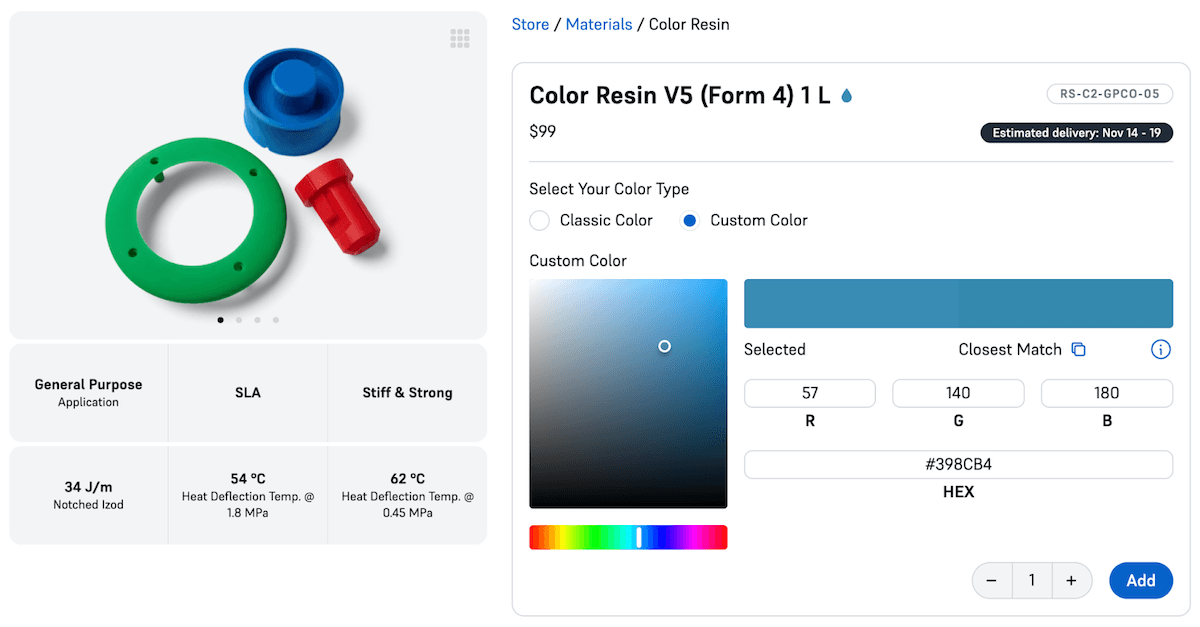The height and width of the screenshot is (627, 1200).
Task: Show the third carousel image dot
Action: 257,320
